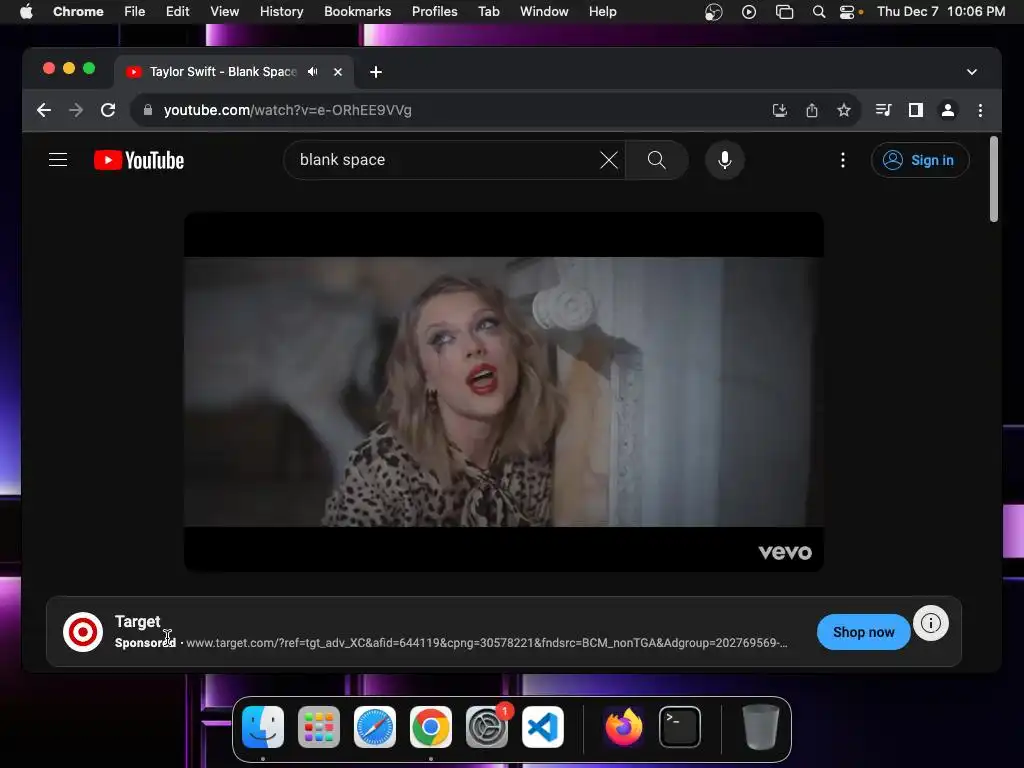Start voice search with the microphone
This screenshot has width=1024, height=768.
[724, 160]
